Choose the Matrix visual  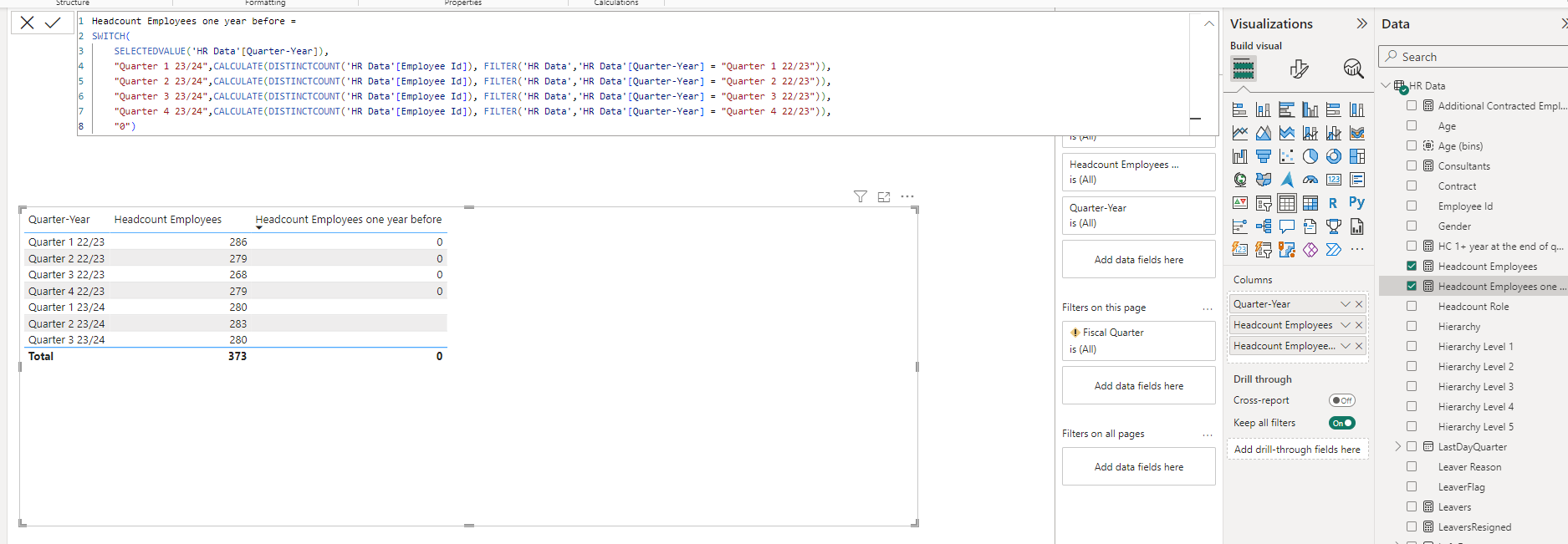[x=1310, y=203]
